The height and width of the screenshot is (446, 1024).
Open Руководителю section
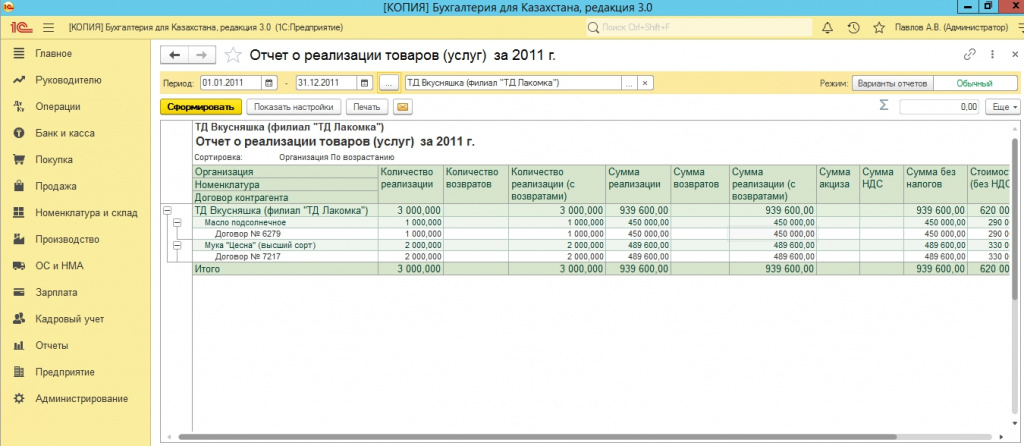click(68, 80)
